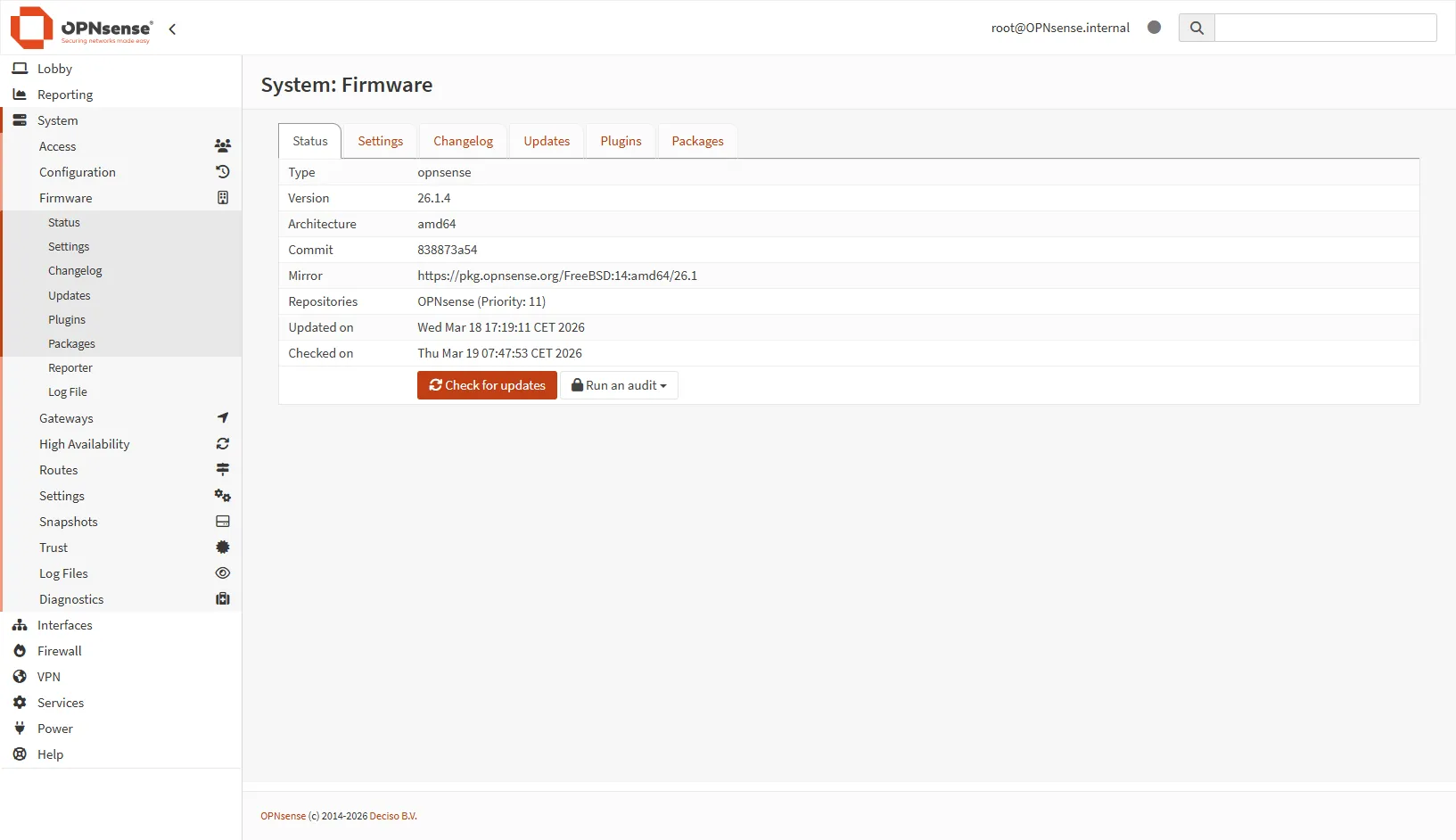Screen dimensions: 1456x840
Task: Click the gray status circle indicator
Action: [1154, 28]
